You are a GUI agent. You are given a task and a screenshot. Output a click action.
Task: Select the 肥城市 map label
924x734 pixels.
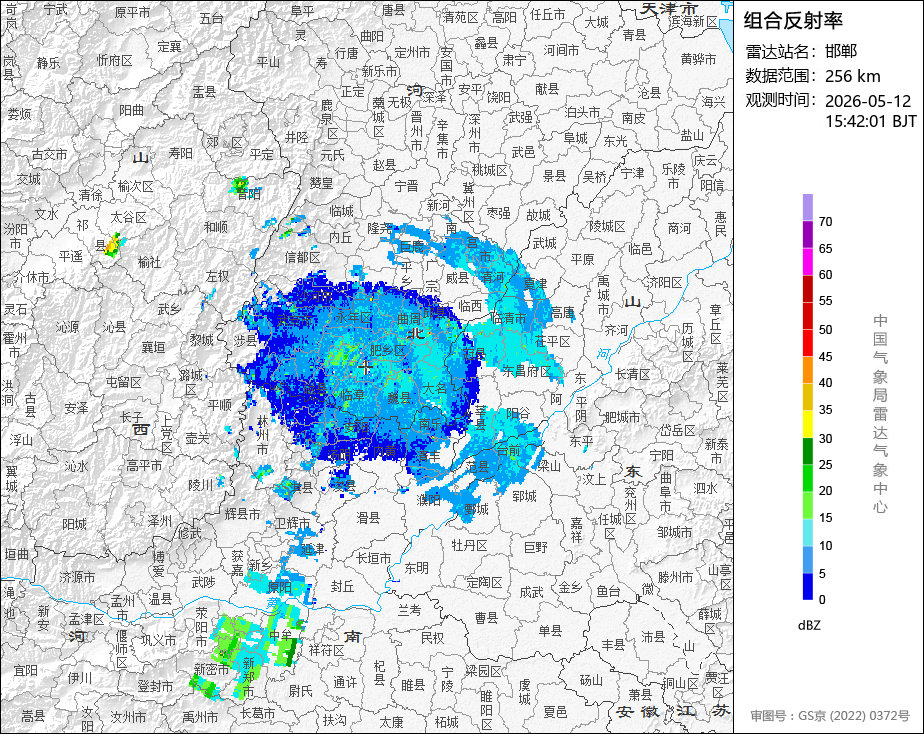pyautogui.click(x=622, y=418)
